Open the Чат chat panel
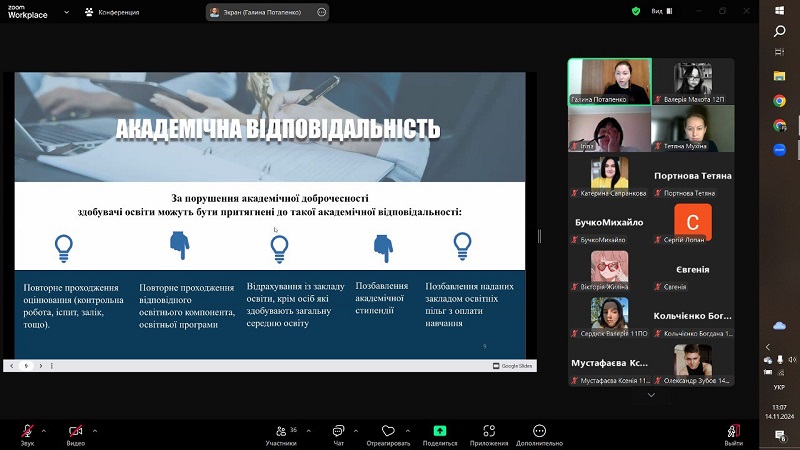800x450 pixels. [x=338, y=435]
